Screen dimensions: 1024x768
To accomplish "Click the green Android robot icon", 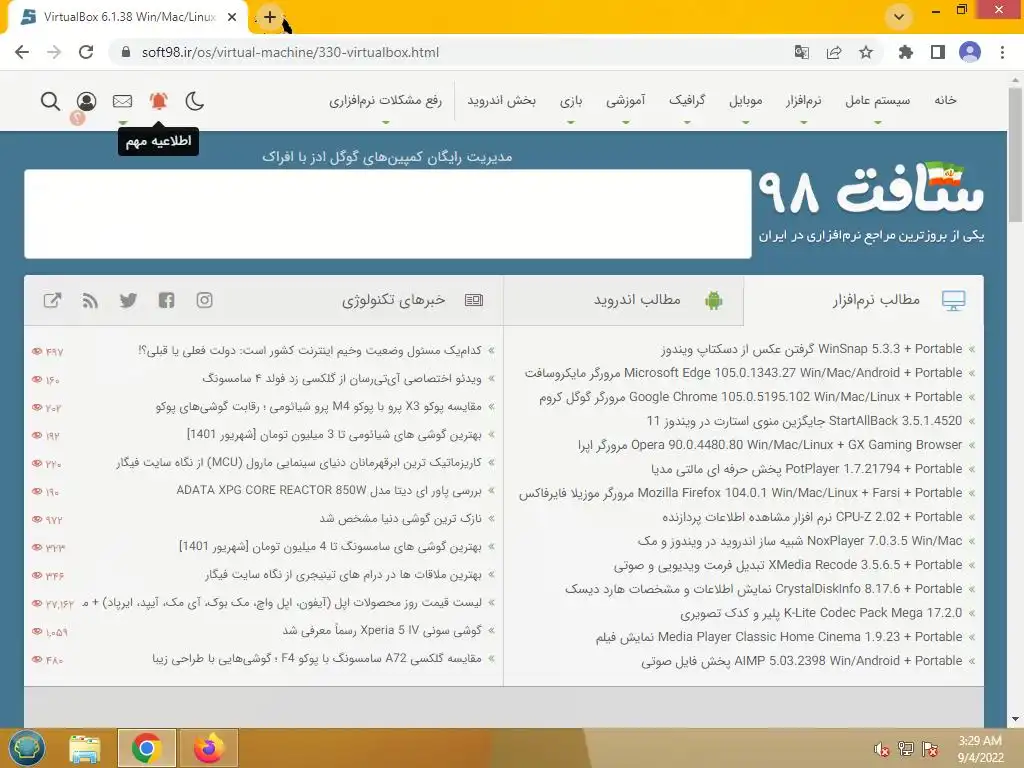I will click(714, 300).
